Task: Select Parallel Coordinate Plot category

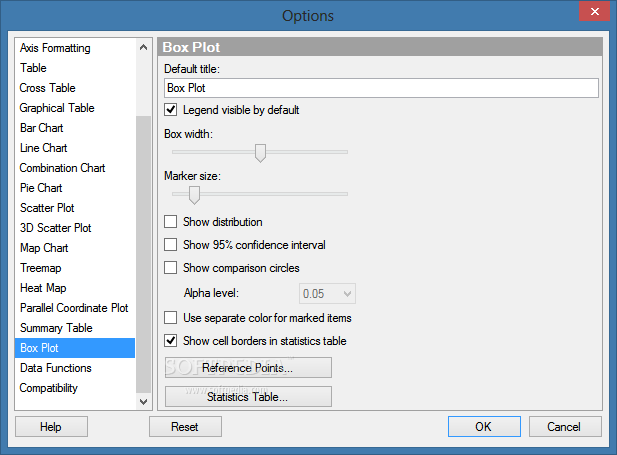Action: 75,308
